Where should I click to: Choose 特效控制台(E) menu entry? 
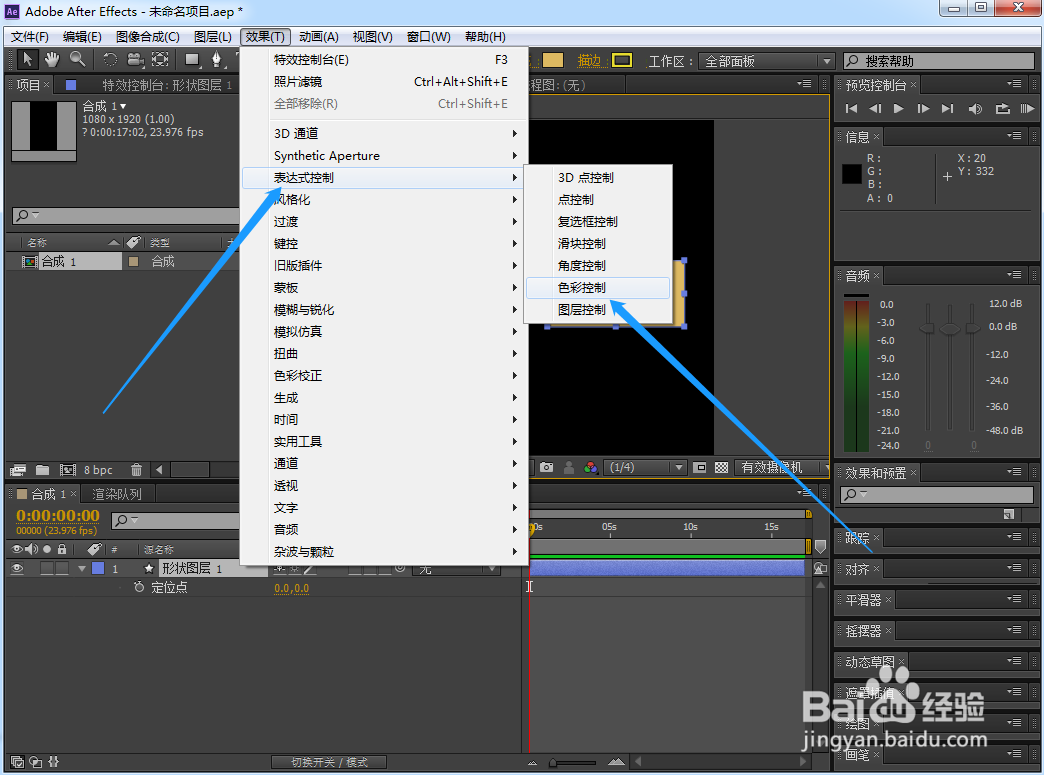coord(385,60)
